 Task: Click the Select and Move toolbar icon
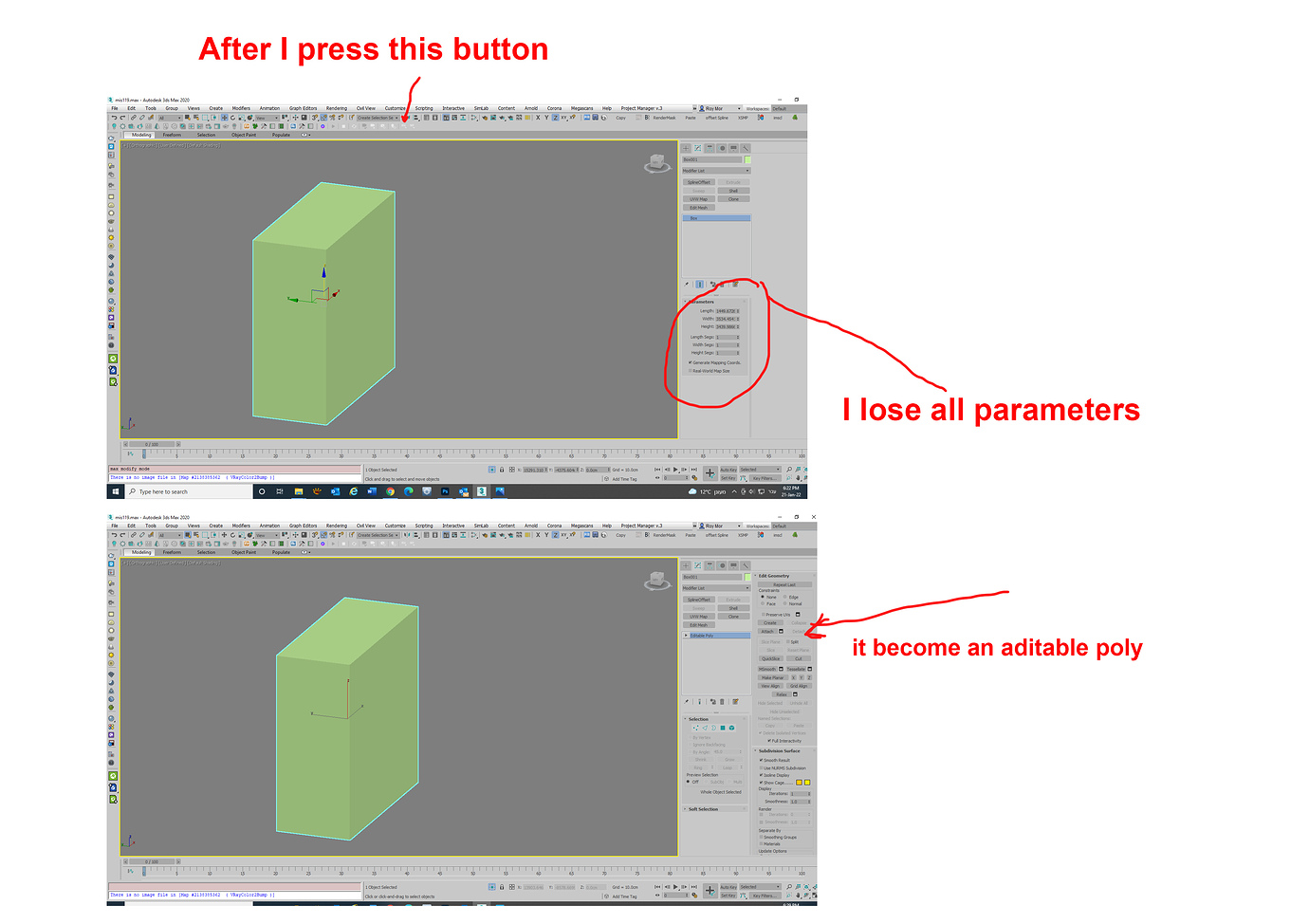click(x=224, y=118)
